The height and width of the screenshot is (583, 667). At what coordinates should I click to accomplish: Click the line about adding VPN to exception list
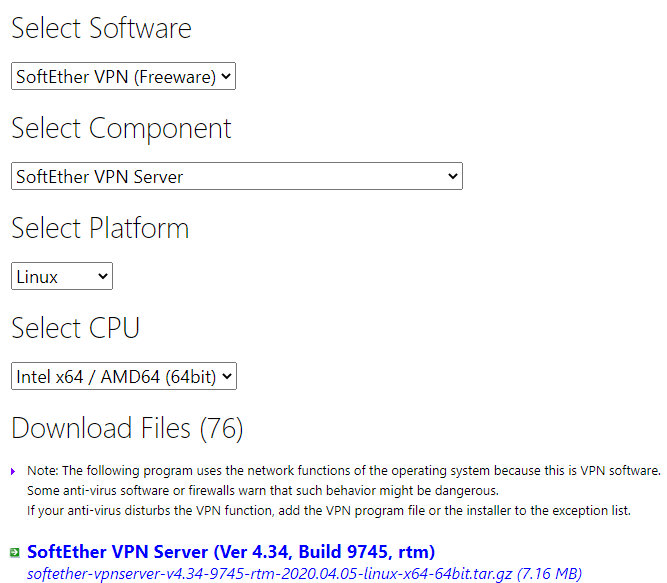pos(329,510)
